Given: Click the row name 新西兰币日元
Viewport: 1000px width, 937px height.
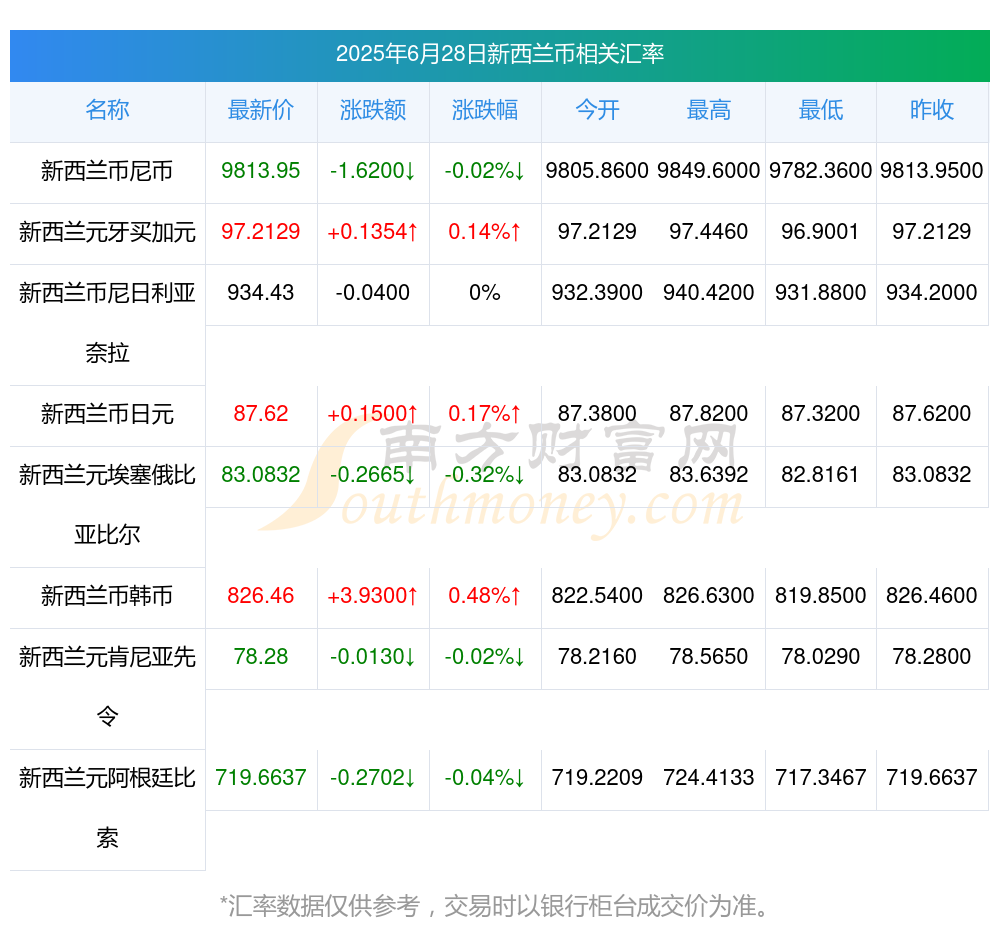Looking at the screenshot, I should [107, 414].
